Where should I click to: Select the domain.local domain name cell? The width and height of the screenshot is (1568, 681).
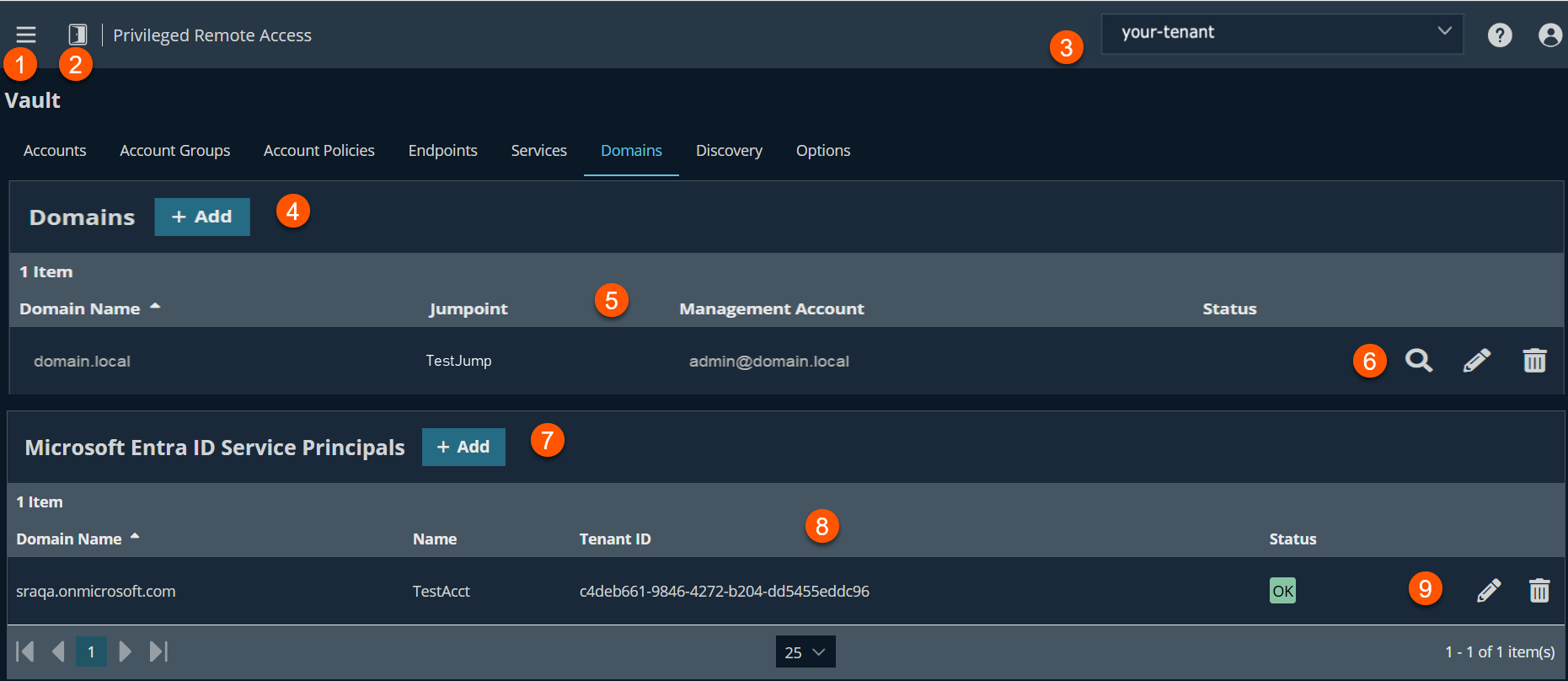[82, 362]
